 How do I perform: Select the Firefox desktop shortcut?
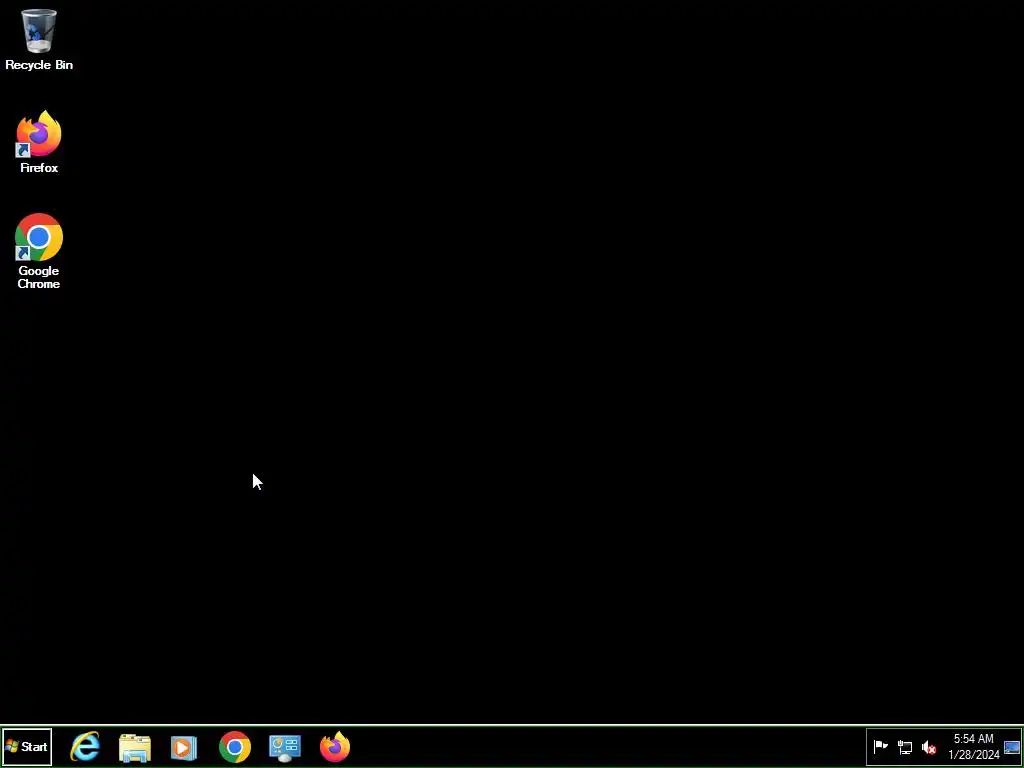coord(39,142)
